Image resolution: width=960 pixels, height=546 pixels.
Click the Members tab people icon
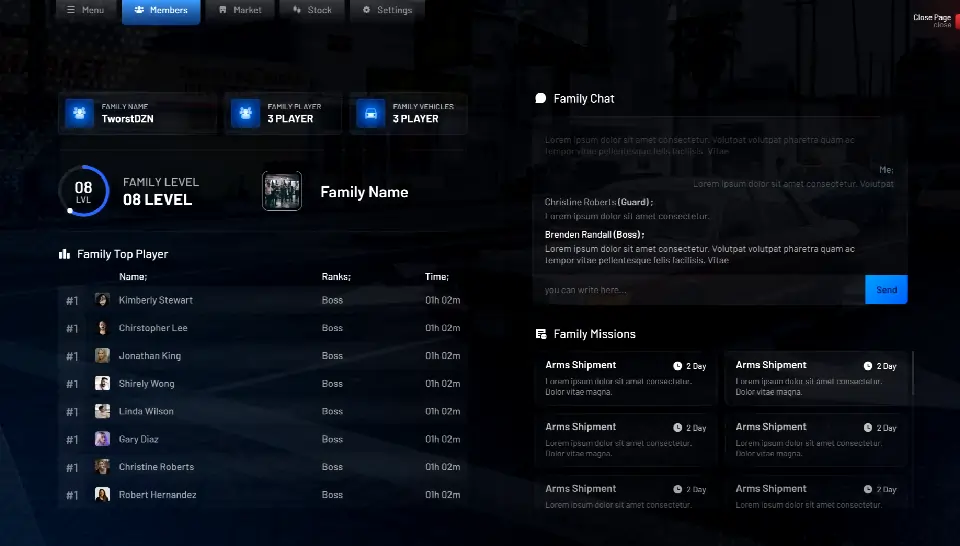139,10
